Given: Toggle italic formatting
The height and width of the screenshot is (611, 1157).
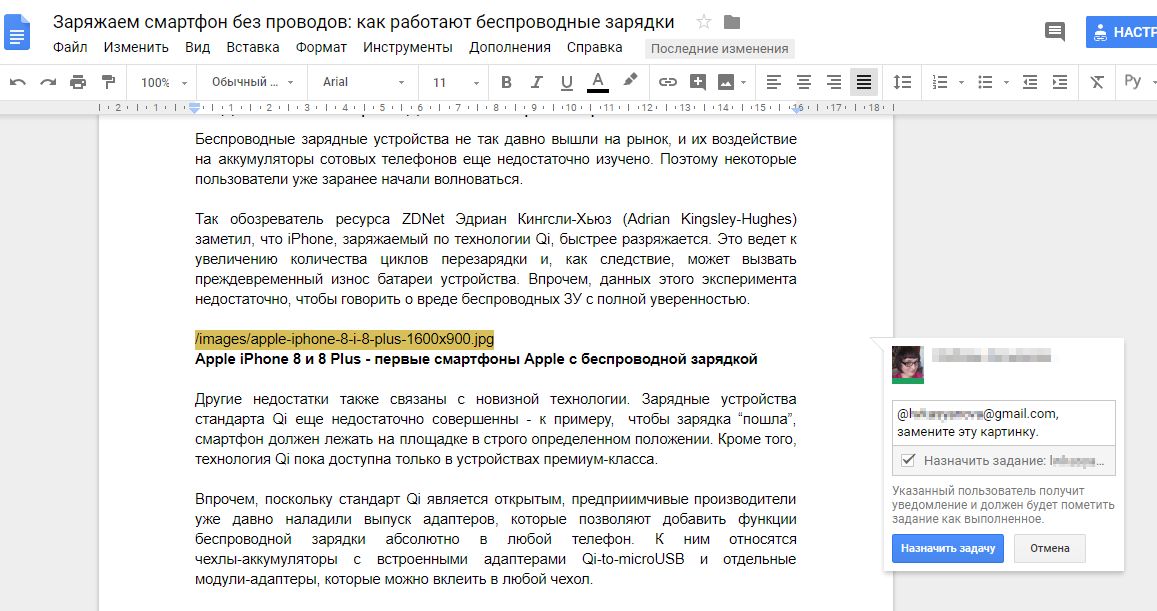Looking at the screenshot, I should pos(536,82).
